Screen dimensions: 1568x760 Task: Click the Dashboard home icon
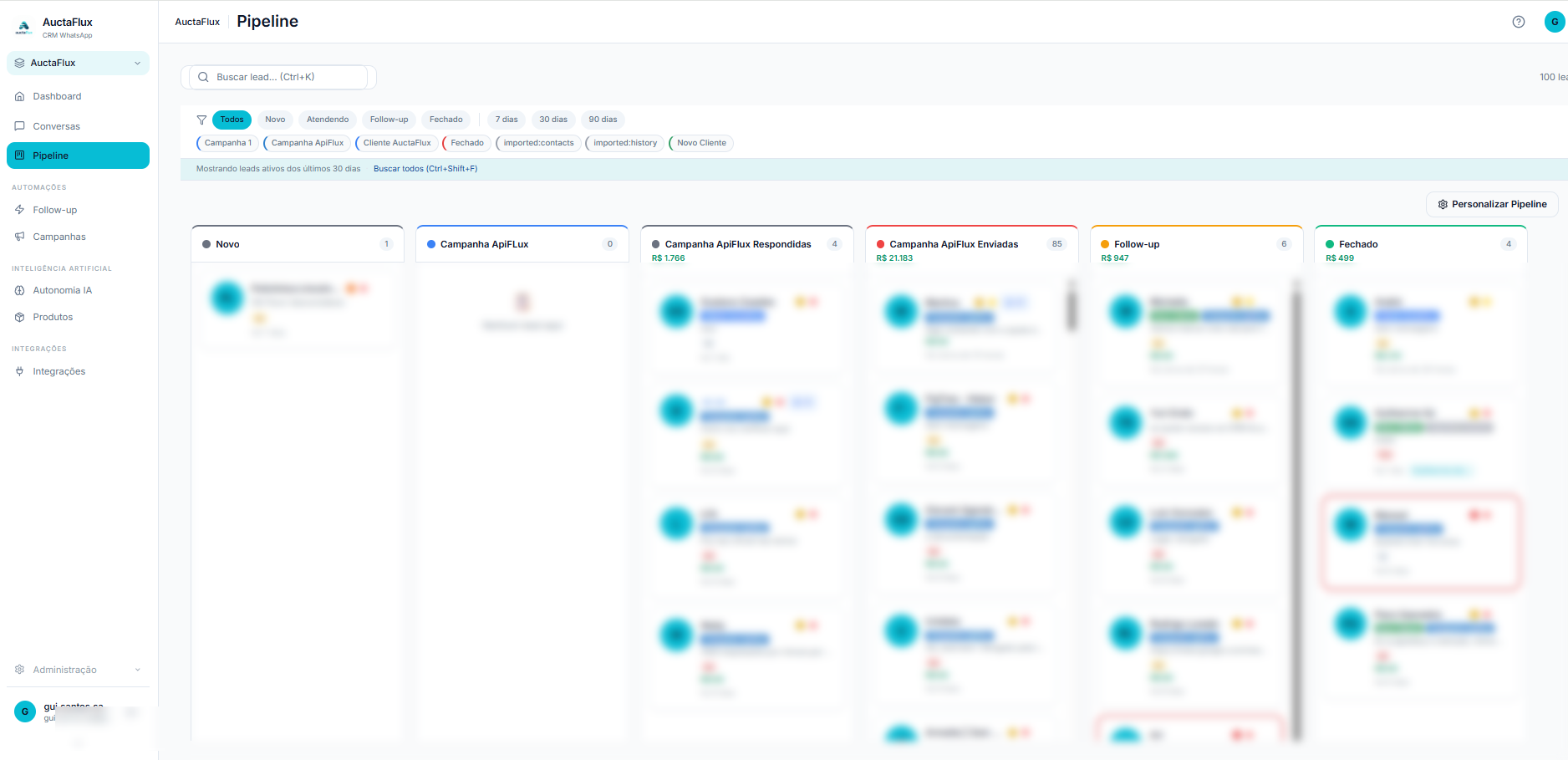click(x=20, y=96)
